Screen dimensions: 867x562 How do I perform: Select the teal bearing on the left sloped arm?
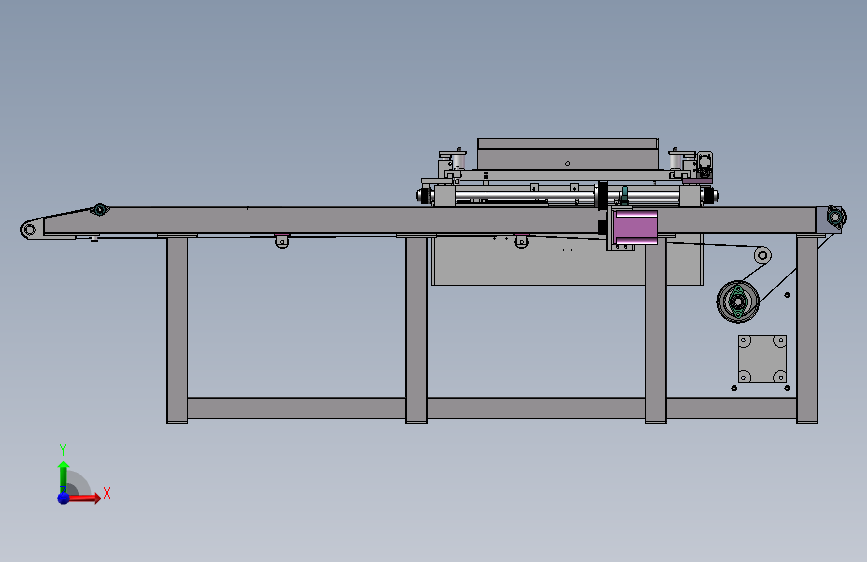click(x=99, y=210)
